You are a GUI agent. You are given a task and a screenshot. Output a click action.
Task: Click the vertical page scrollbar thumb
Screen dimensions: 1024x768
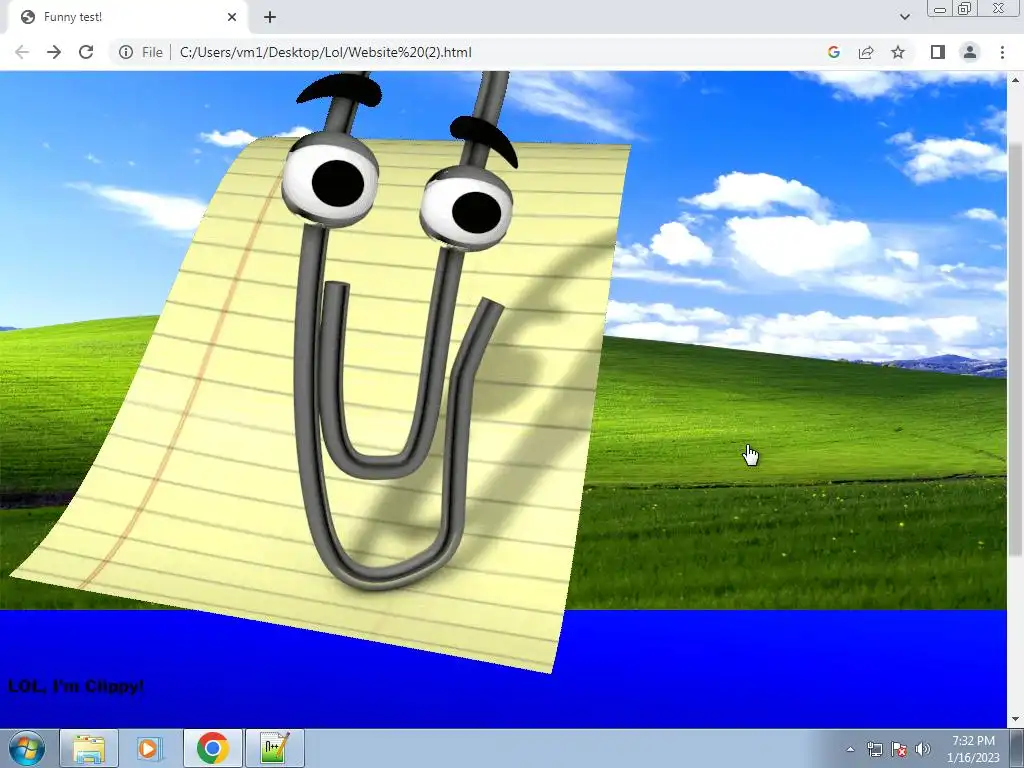tap(1015, 349)
